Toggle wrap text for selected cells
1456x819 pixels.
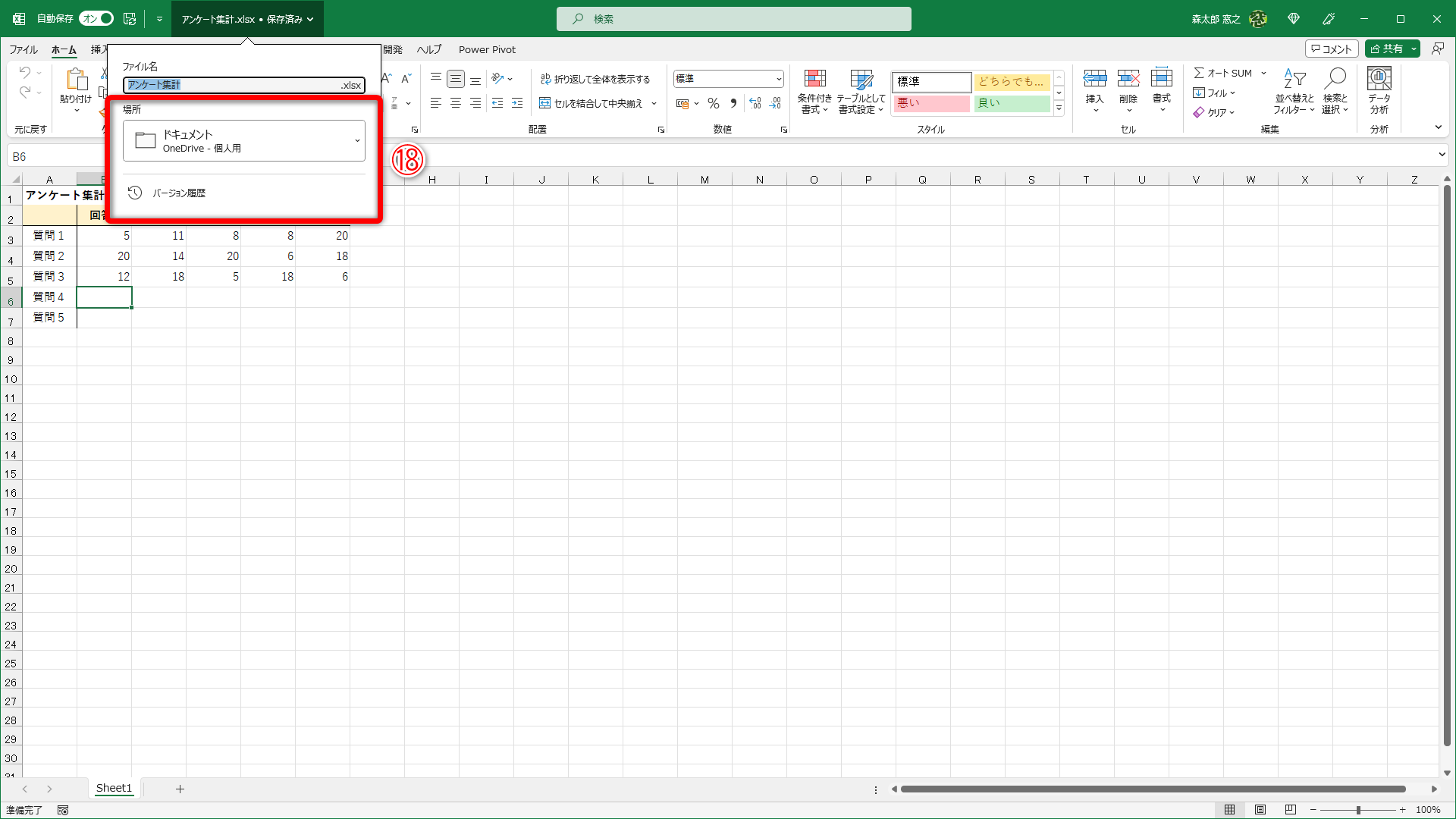595,79
